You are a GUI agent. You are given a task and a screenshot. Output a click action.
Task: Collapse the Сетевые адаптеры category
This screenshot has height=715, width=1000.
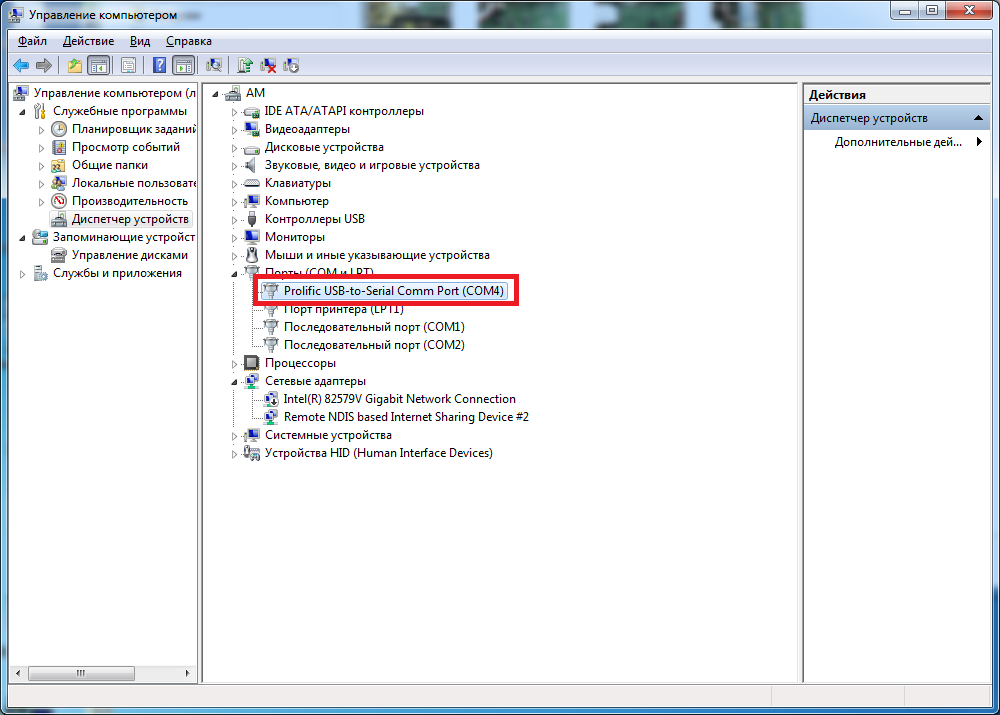coord(235,381)
